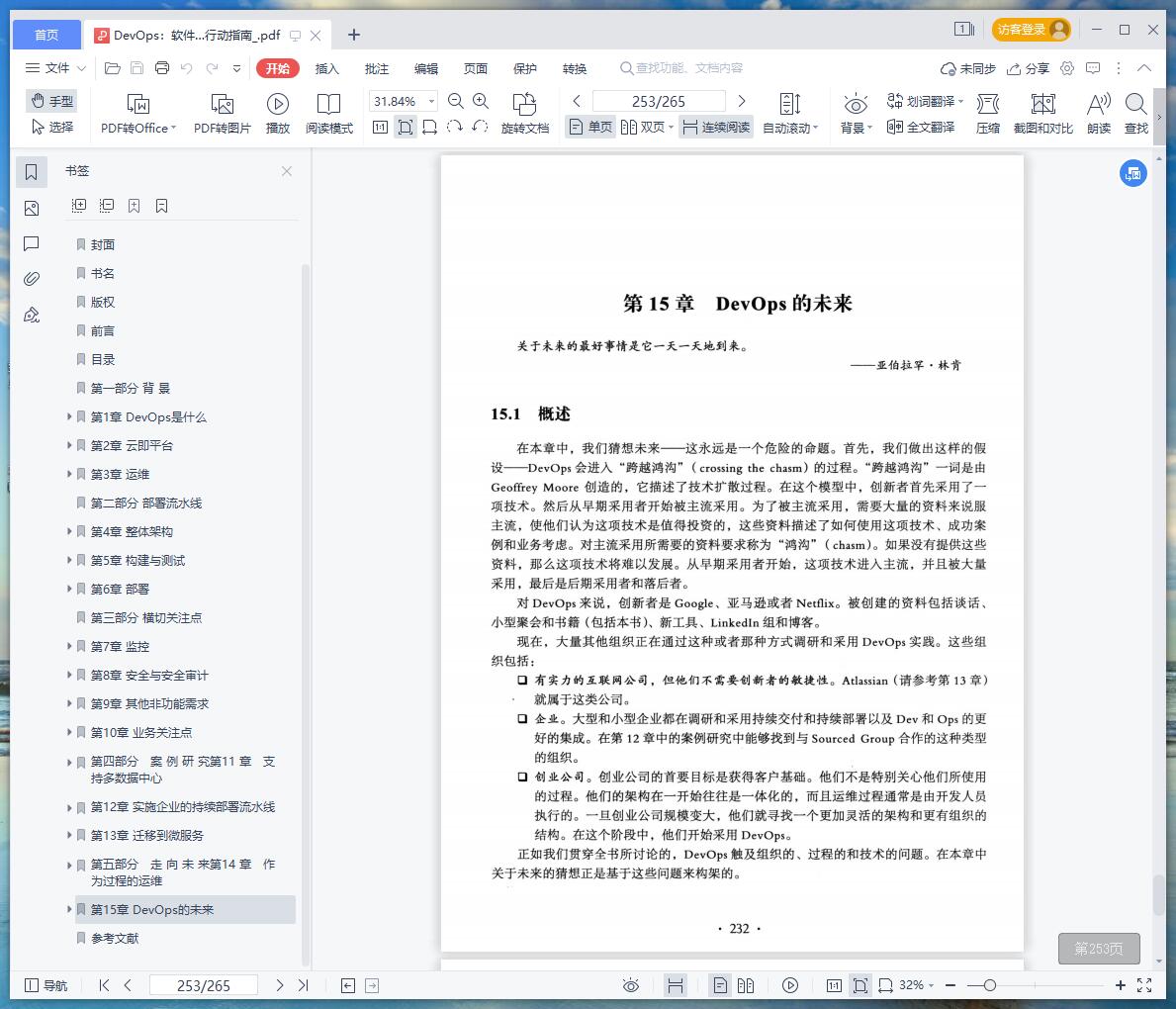Switch to the Annotate tab

[x=377, y=68]
